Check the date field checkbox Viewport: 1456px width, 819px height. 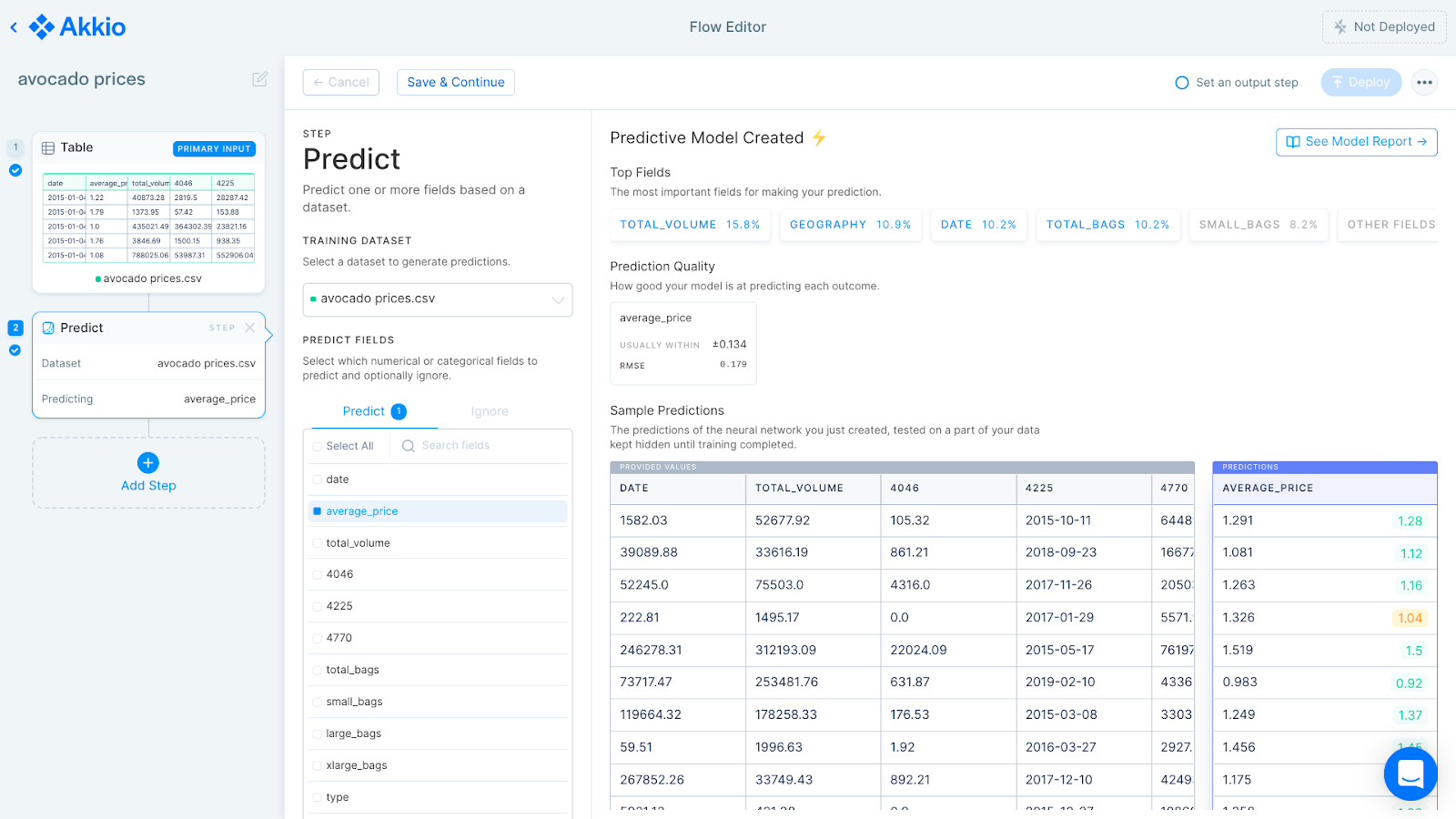tap(316, 479)
